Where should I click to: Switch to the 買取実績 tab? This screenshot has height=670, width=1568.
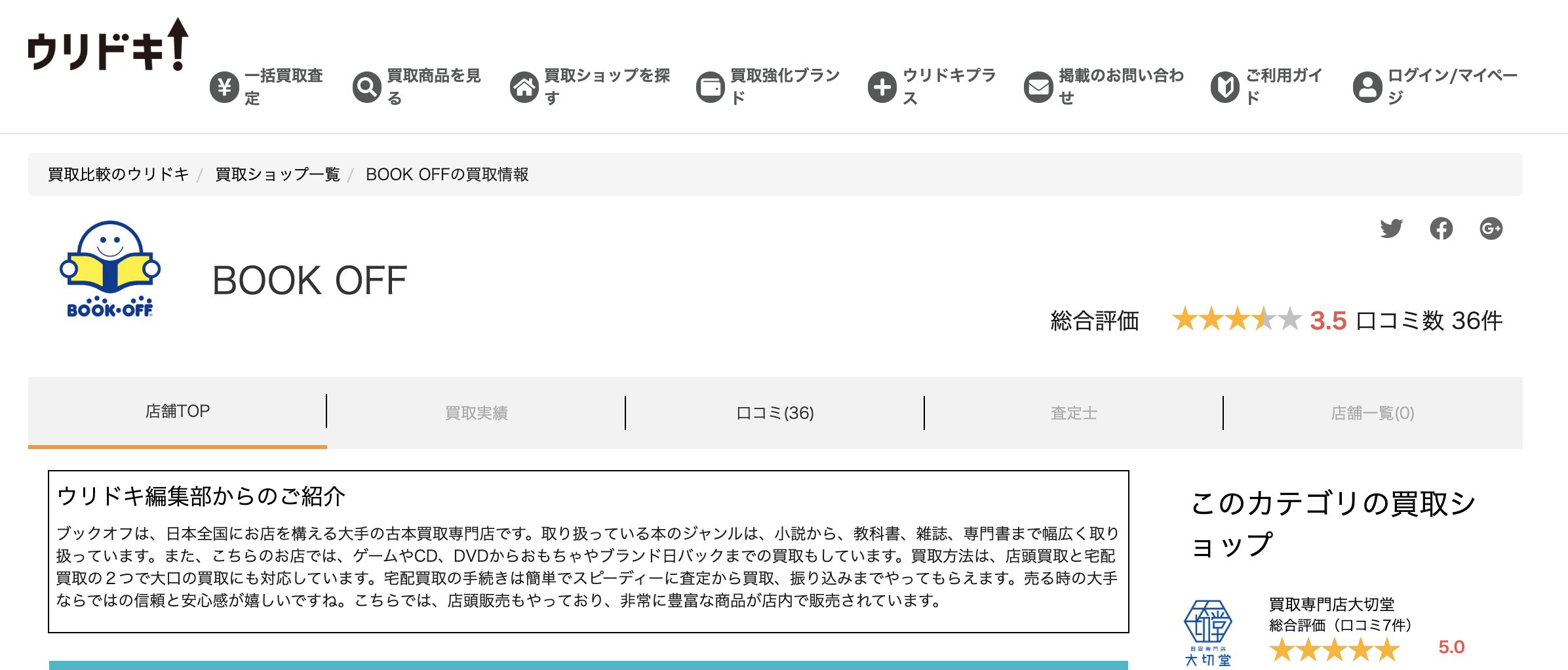476,413
